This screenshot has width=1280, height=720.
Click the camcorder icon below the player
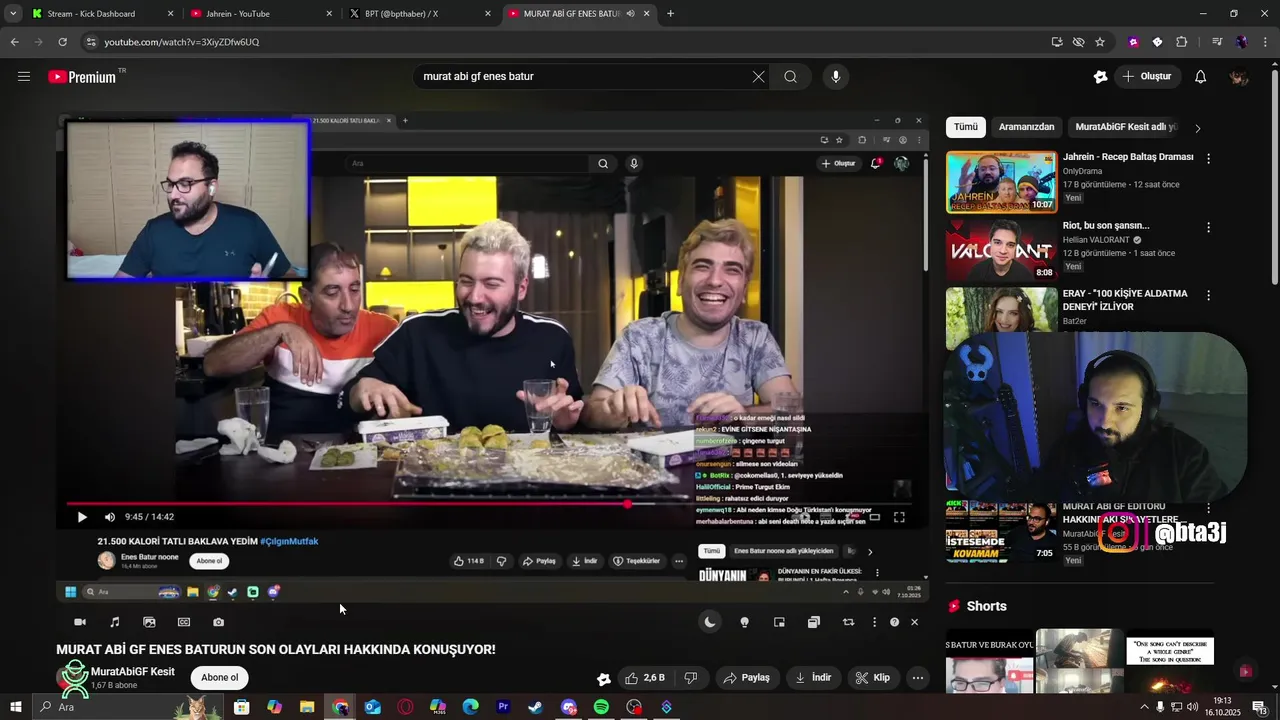[x=80, y=622]
